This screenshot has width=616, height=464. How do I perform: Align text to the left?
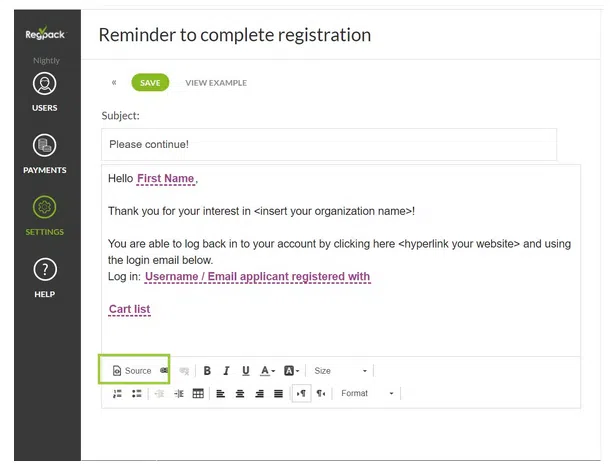pyautogui.click(x=220, y=393)
